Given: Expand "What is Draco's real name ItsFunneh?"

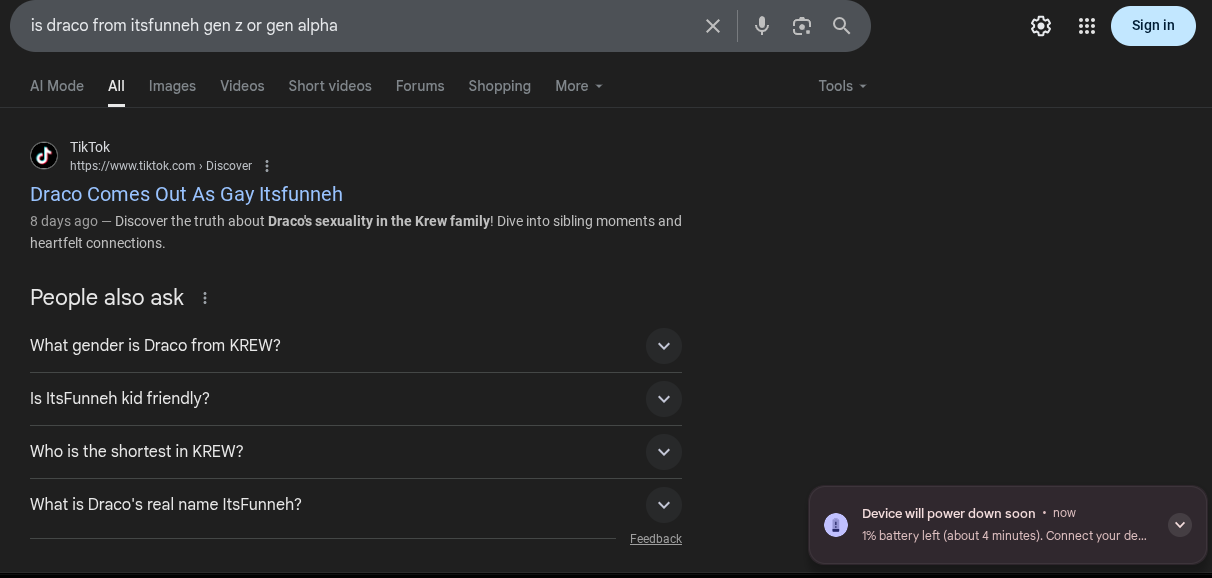Looking at the screenshot, I should tap(356, 505).
